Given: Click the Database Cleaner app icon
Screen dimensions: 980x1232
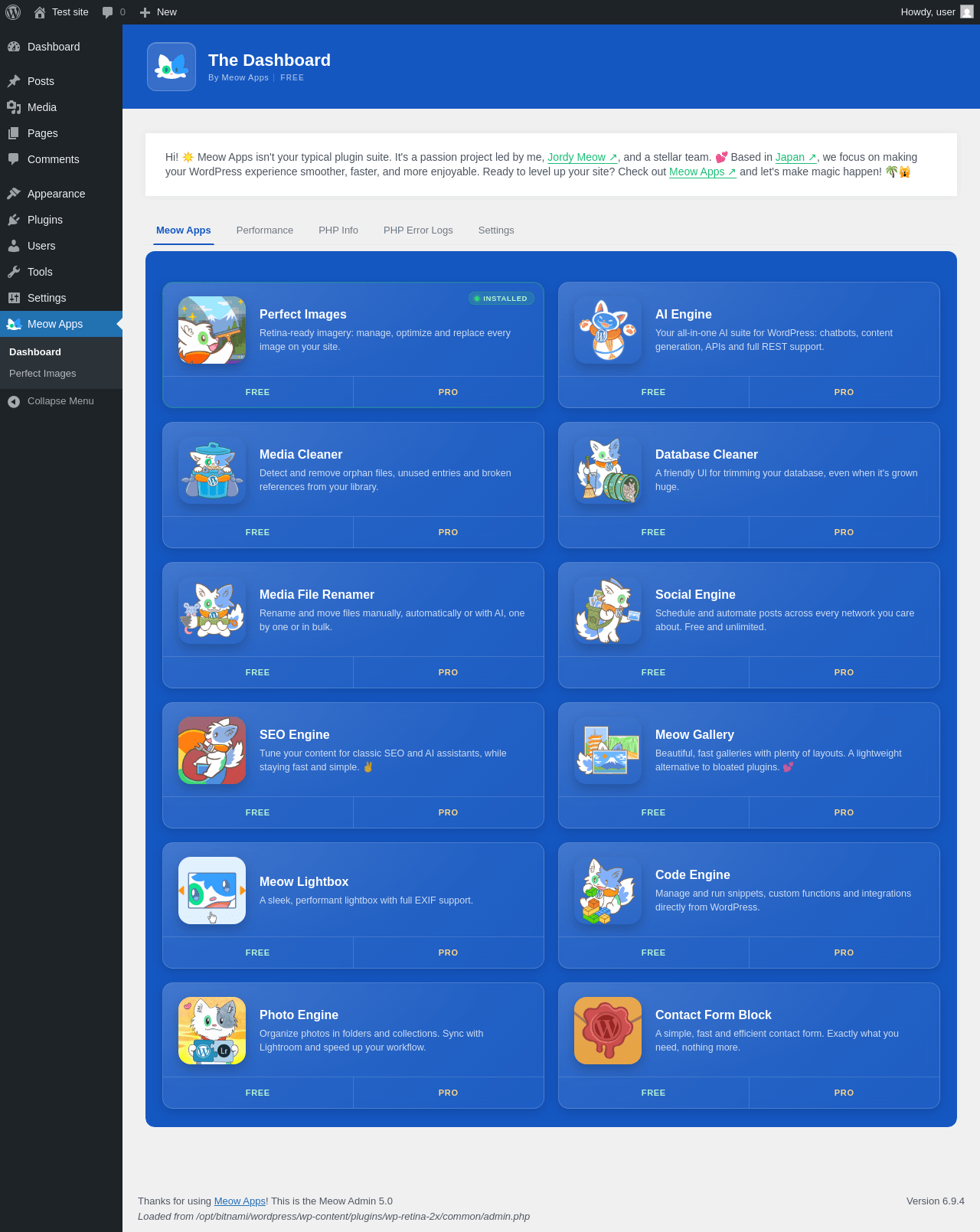Looking at the screenshot, I should [608, 470].
